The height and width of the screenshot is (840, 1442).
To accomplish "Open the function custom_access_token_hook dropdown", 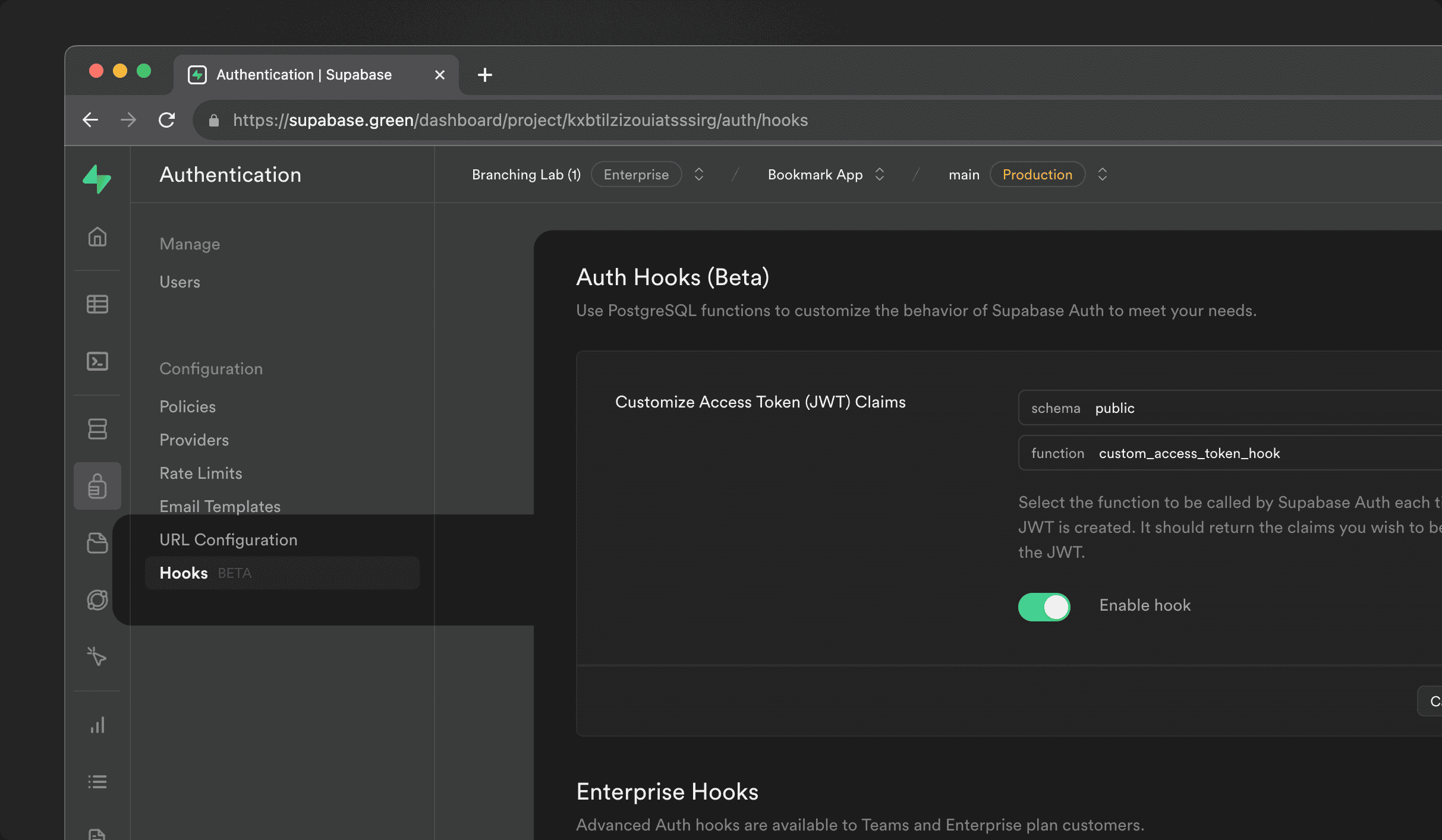I will [x=1230, y=453].
